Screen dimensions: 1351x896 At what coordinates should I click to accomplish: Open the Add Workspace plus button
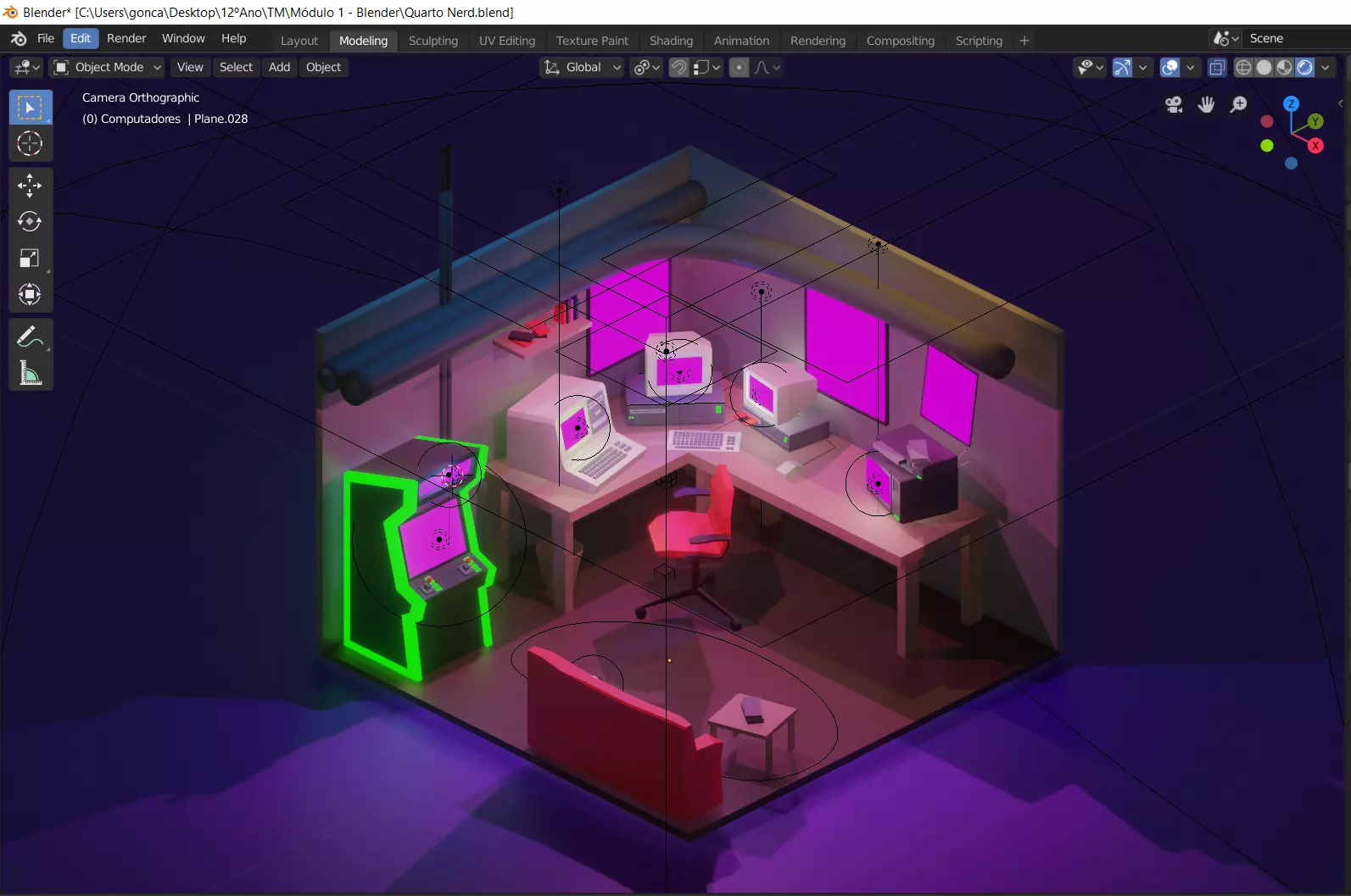coord(1024,41)
